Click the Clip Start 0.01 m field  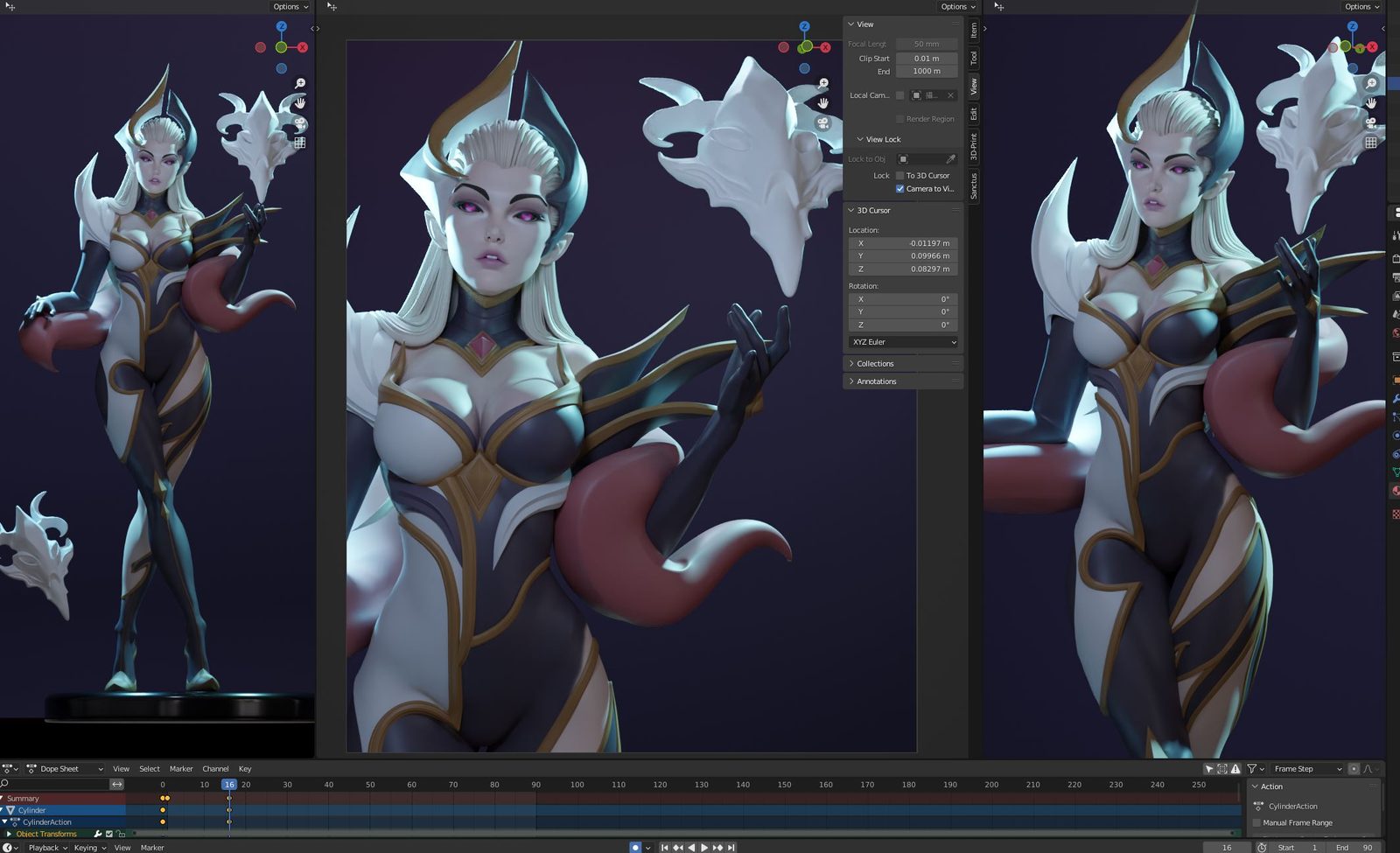(x=927, y=59)
